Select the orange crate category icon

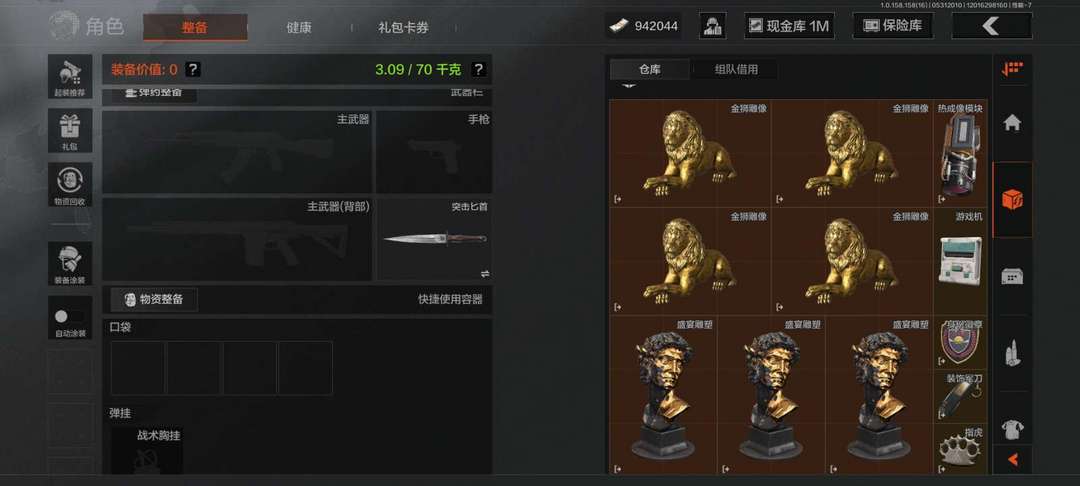point(1012,200)
